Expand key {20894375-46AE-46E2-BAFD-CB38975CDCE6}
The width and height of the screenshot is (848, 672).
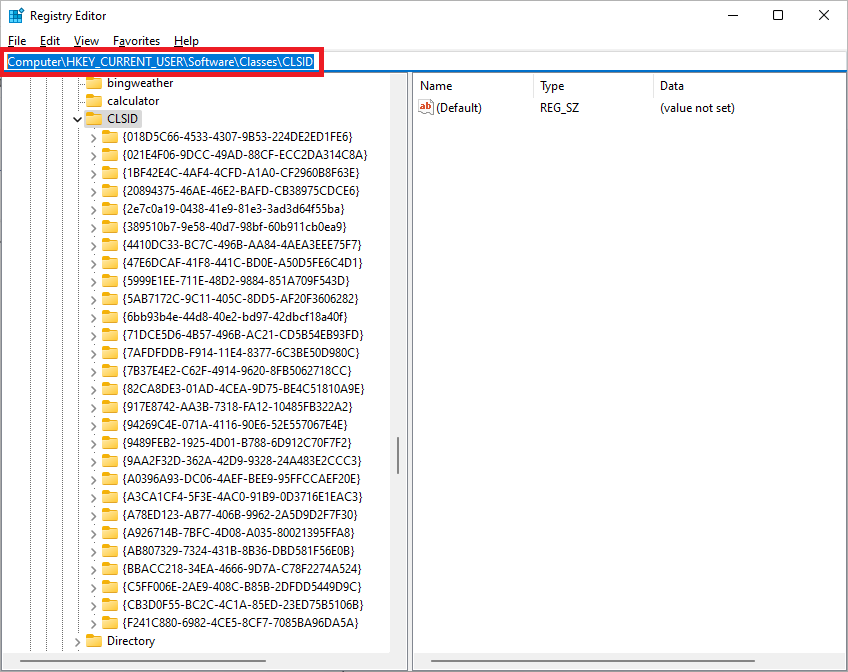(93, 192)
